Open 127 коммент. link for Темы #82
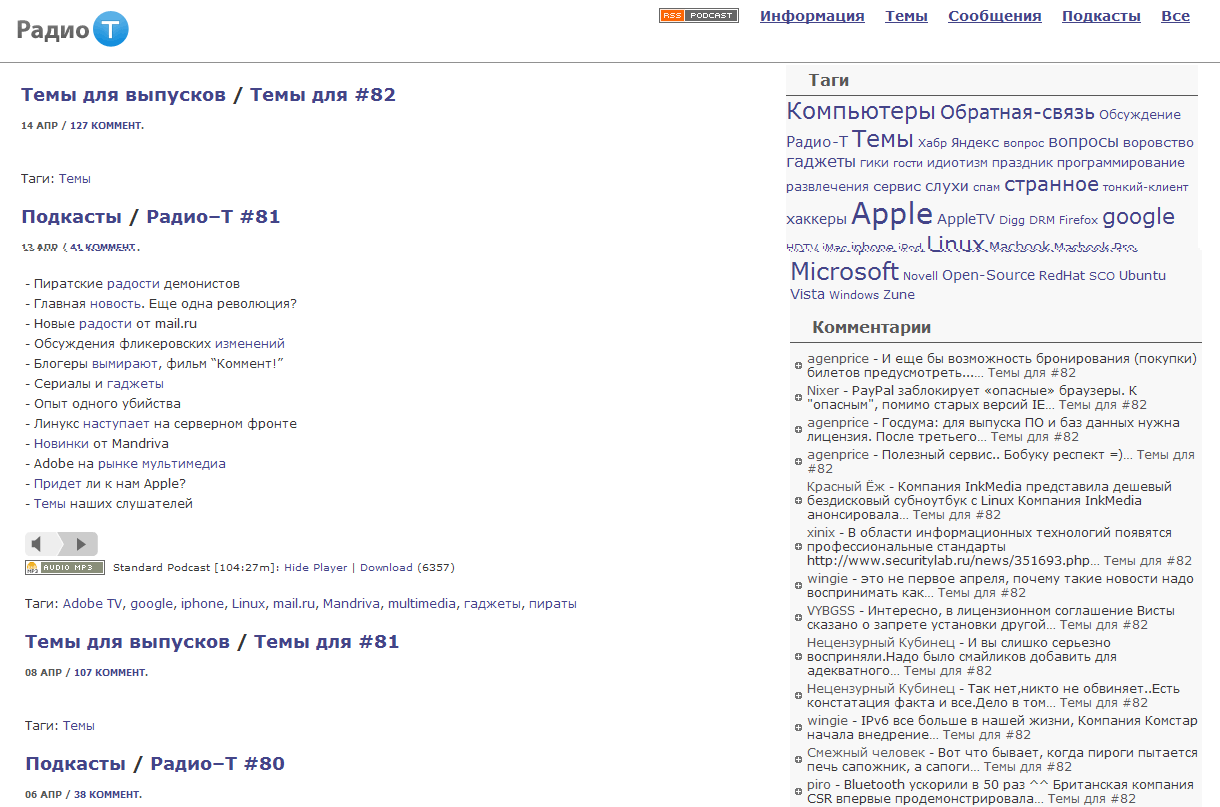The height and width of the screenshot is (807, 1220). point(107,126)
